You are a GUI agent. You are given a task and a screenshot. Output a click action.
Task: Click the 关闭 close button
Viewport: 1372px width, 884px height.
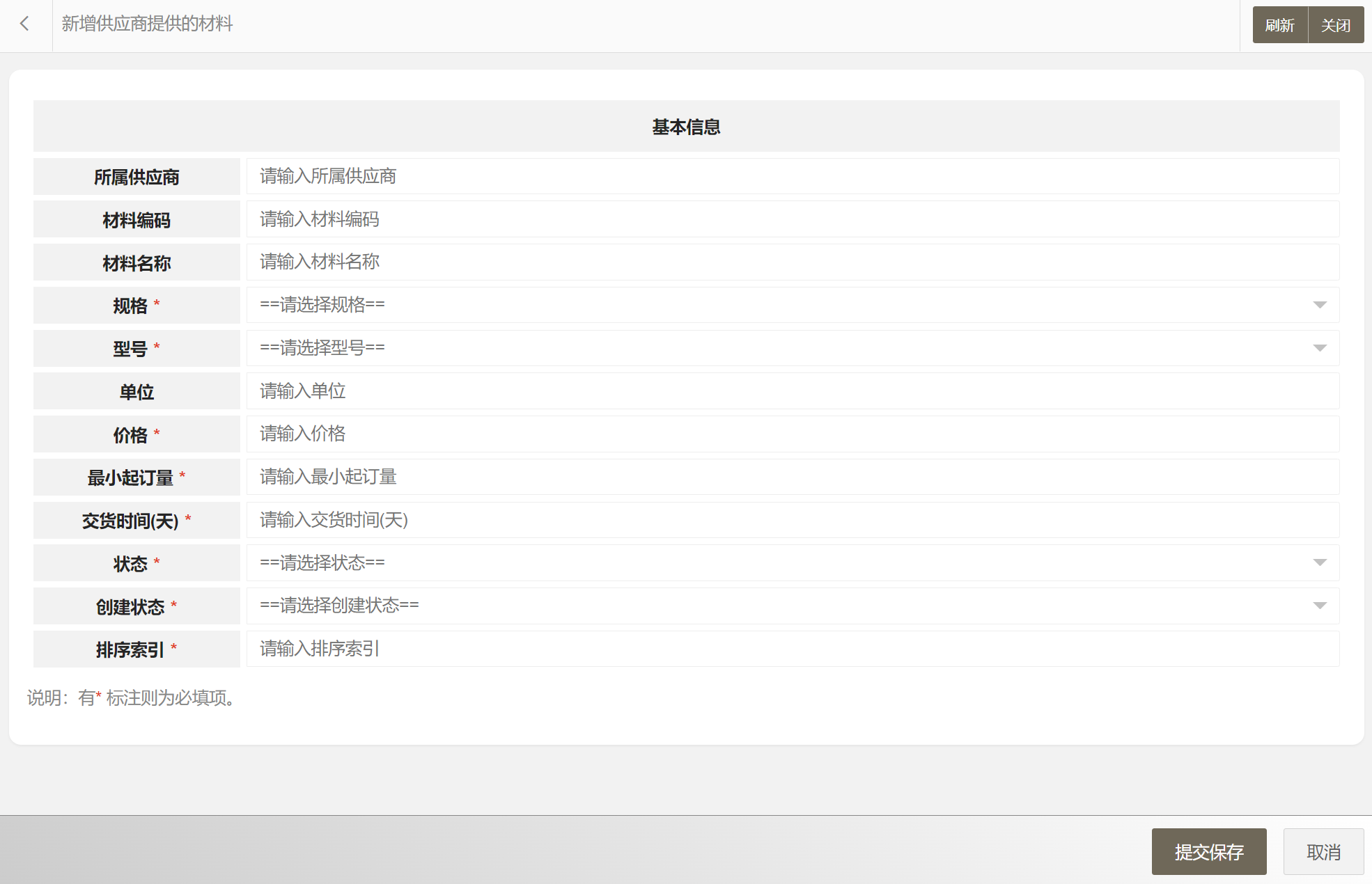pos(1335,26)
